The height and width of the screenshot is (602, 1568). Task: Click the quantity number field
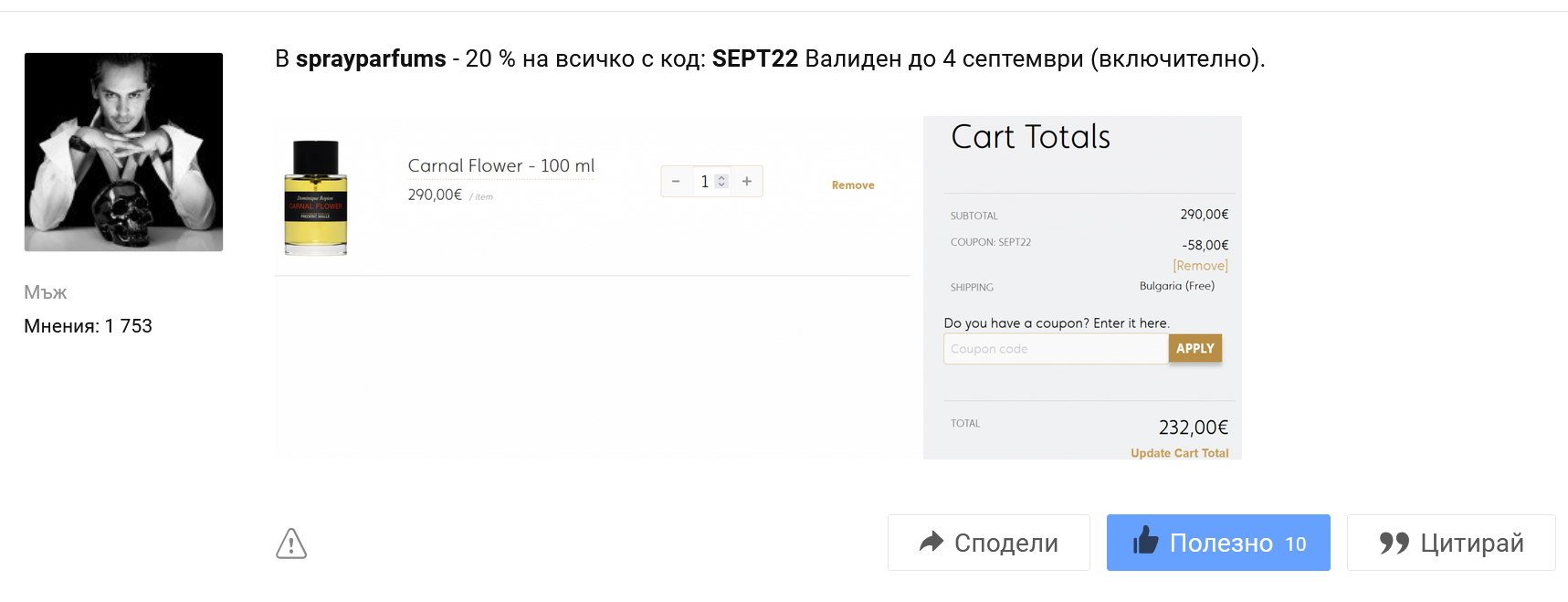704,182
